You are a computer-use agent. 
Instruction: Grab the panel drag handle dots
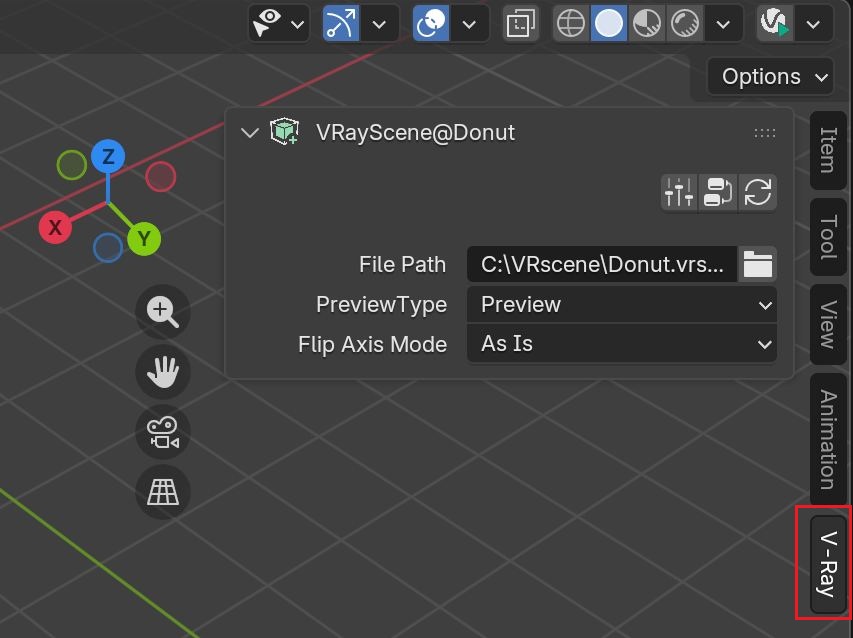click(764, 133)
